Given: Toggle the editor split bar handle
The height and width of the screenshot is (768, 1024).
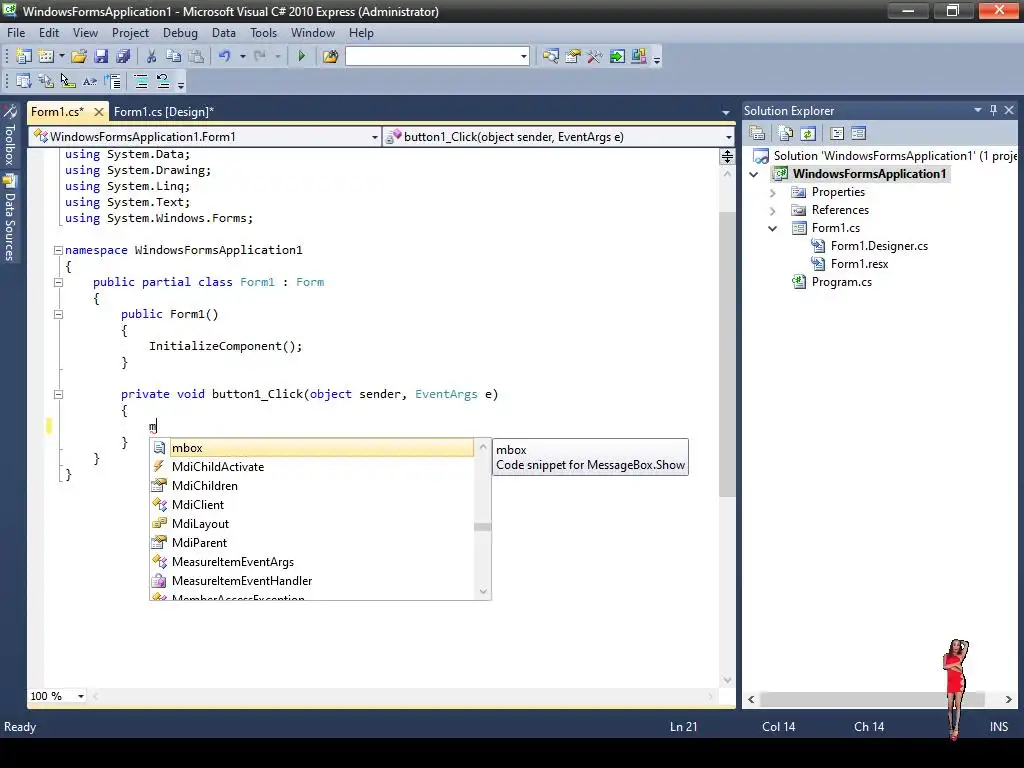Looking at the screenshot, I should tap(727, 156).
